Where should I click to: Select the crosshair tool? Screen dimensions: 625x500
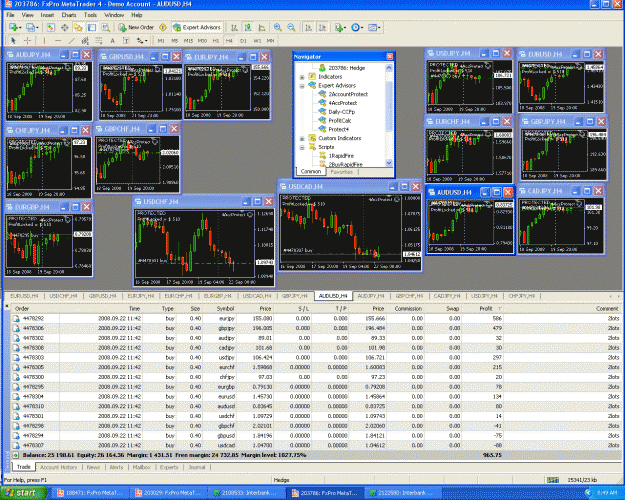pyautogui.click(x=28, y=41)
